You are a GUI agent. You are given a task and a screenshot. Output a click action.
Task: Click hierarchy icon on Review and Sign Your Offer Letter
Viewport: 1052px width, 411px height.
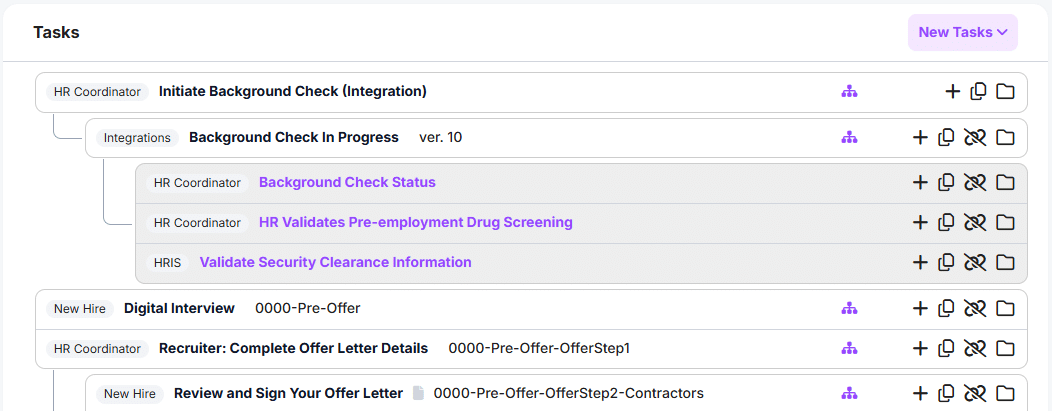click(849, 394)
